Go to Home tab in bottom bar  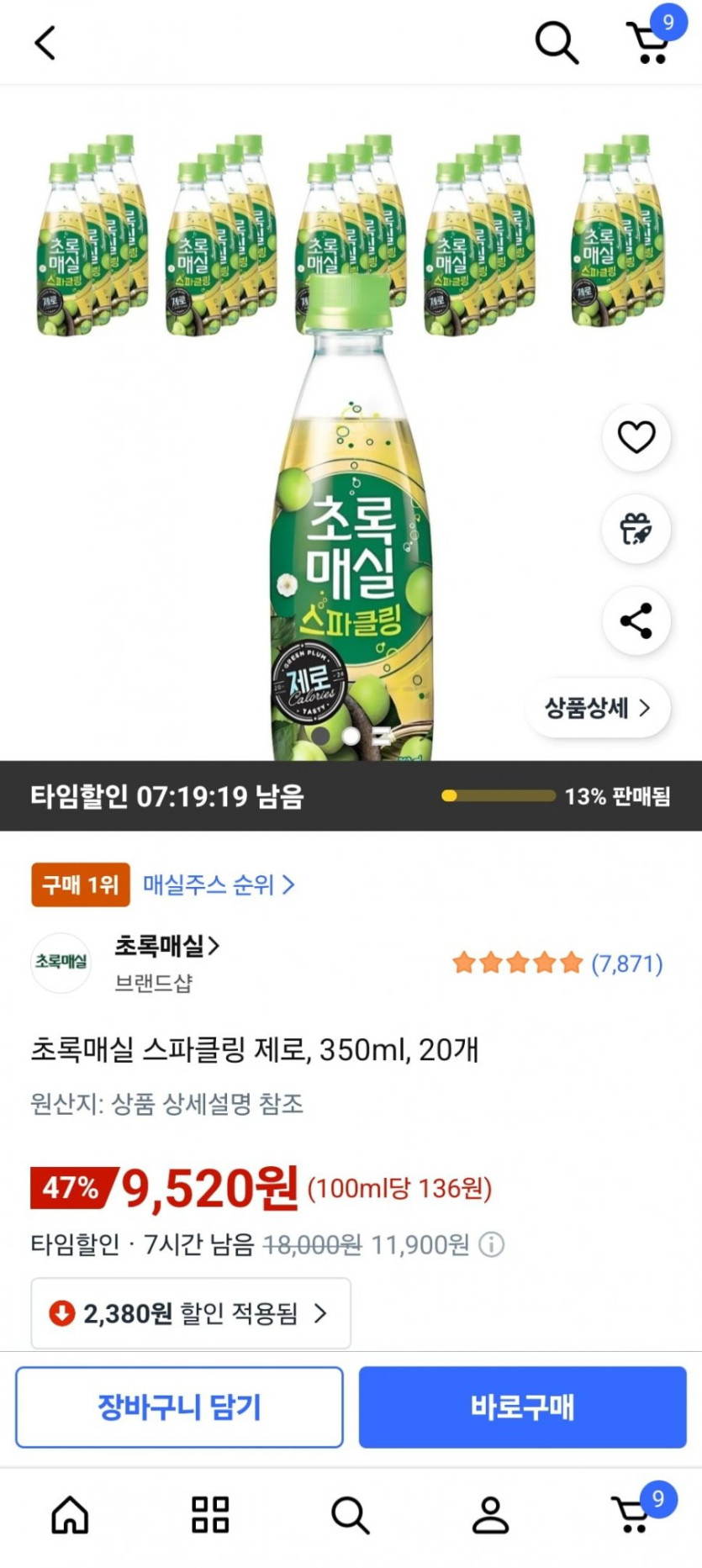(70, 1515)
